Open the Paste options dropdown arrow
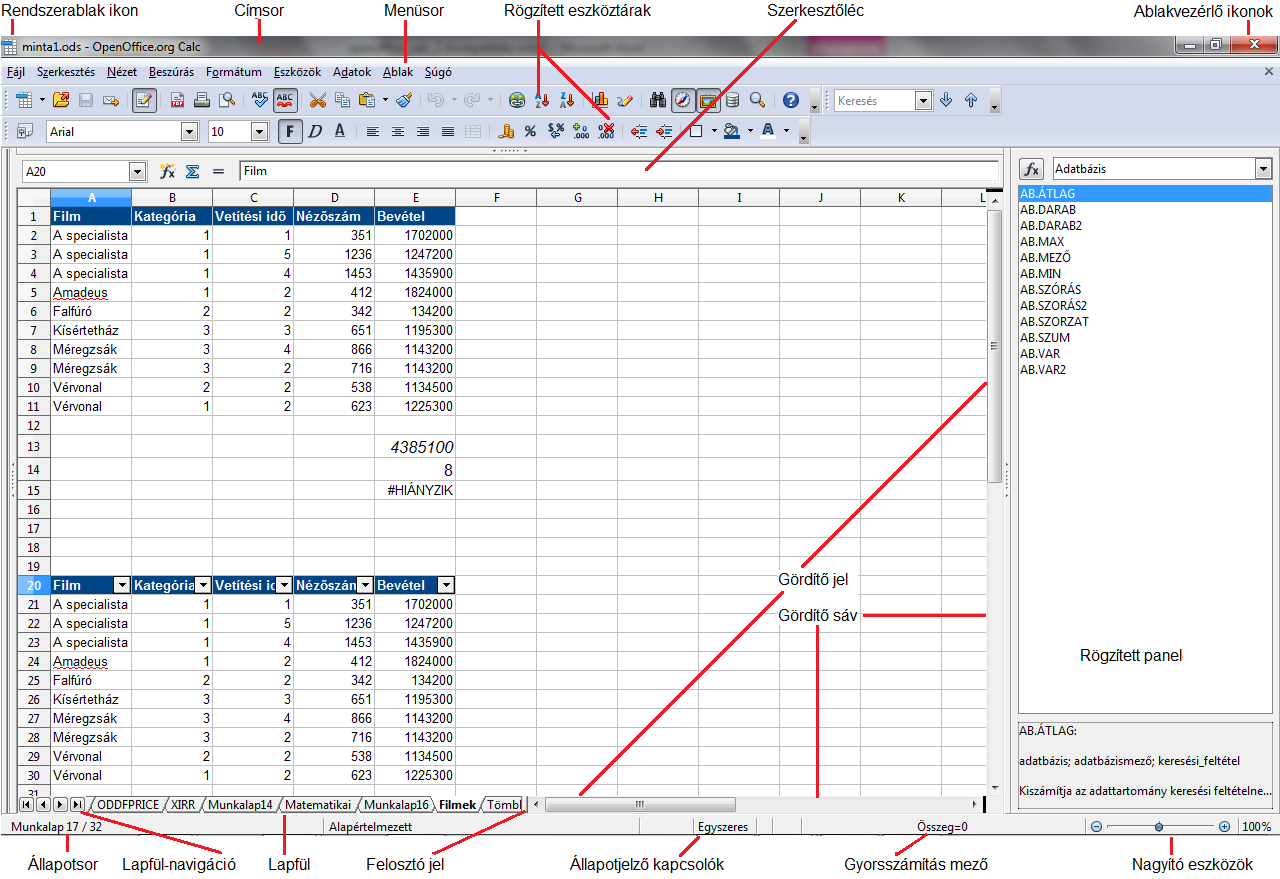 coord(385,100)
